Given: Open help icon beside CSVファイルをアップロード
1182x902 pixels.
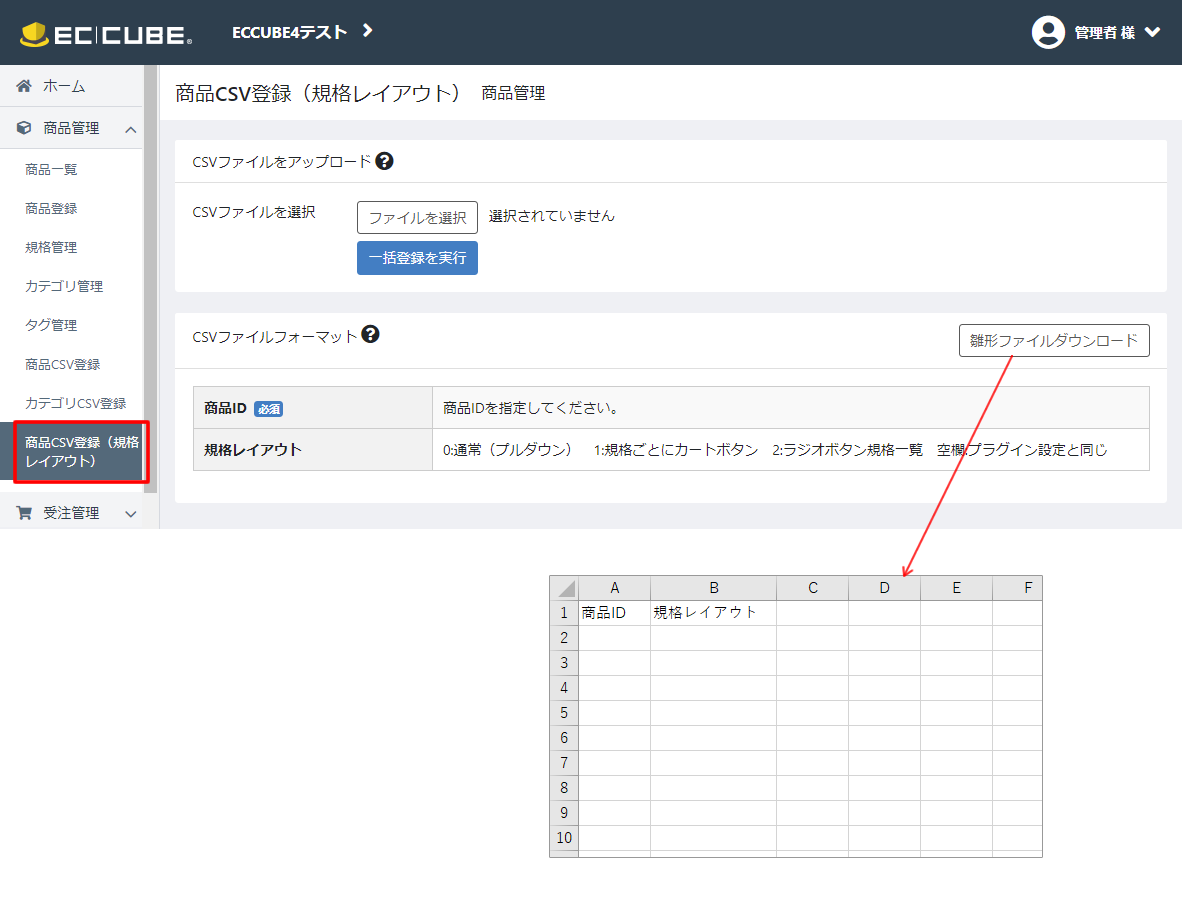Looking at the screenshot, I should pos(384,161).
